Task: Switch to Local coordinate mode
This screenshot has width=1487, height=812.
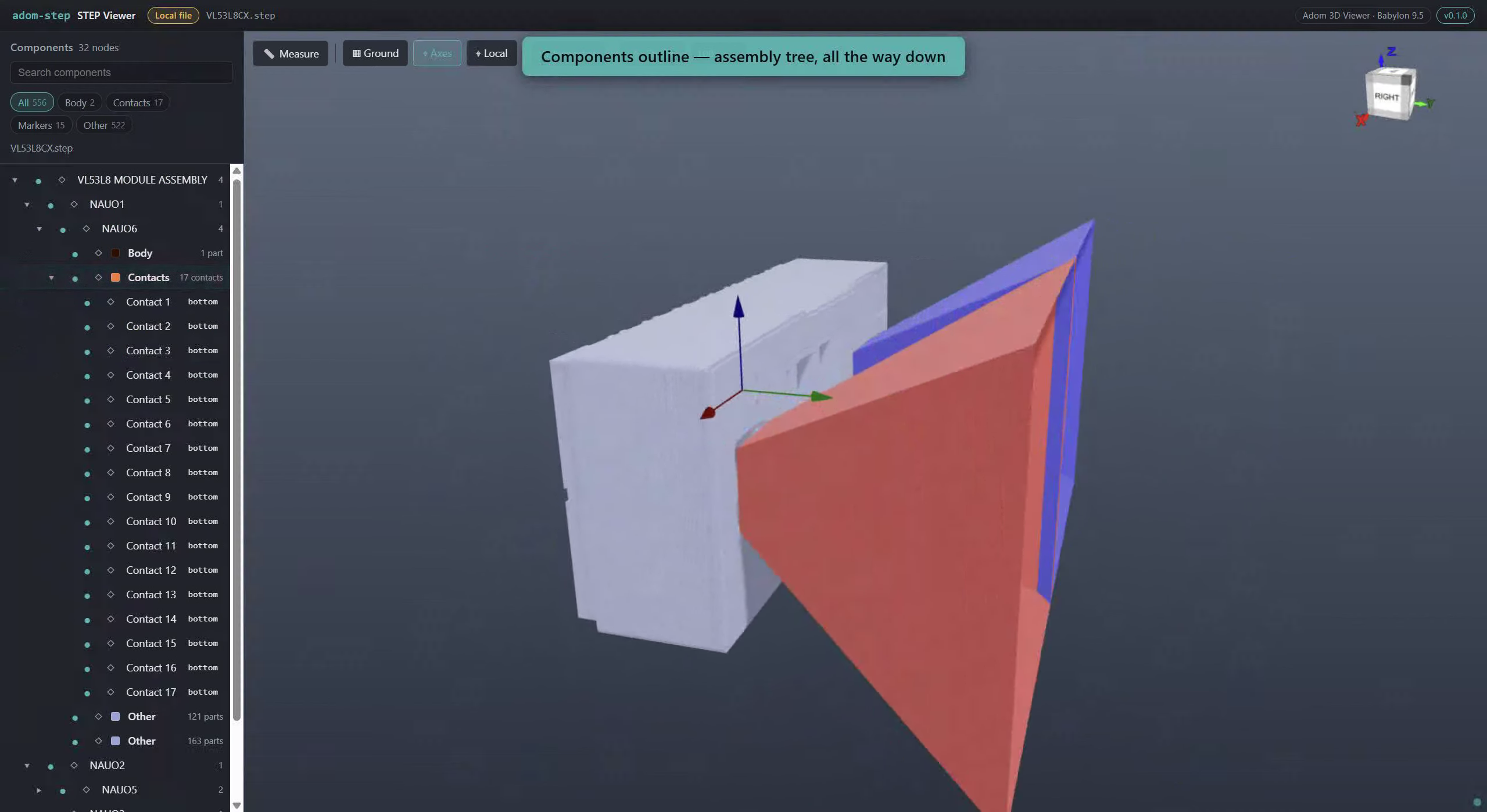Action: click(492, 53)
